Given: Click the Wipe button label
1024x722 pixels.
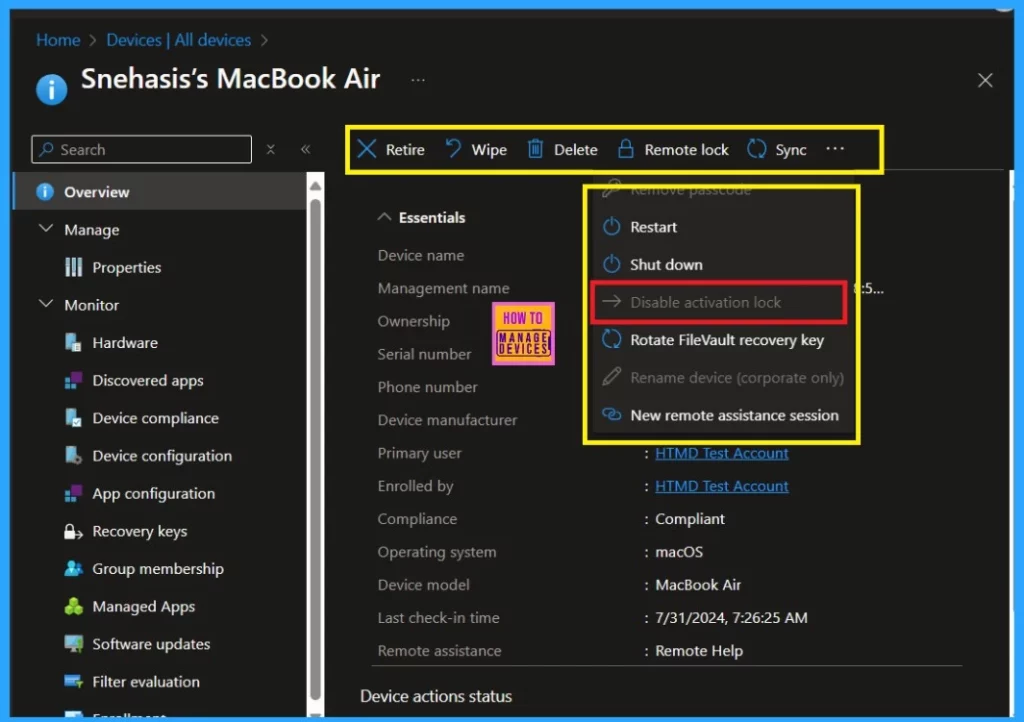Looking at the screenshot, I should pyautogui.click(x=489, y=149).
